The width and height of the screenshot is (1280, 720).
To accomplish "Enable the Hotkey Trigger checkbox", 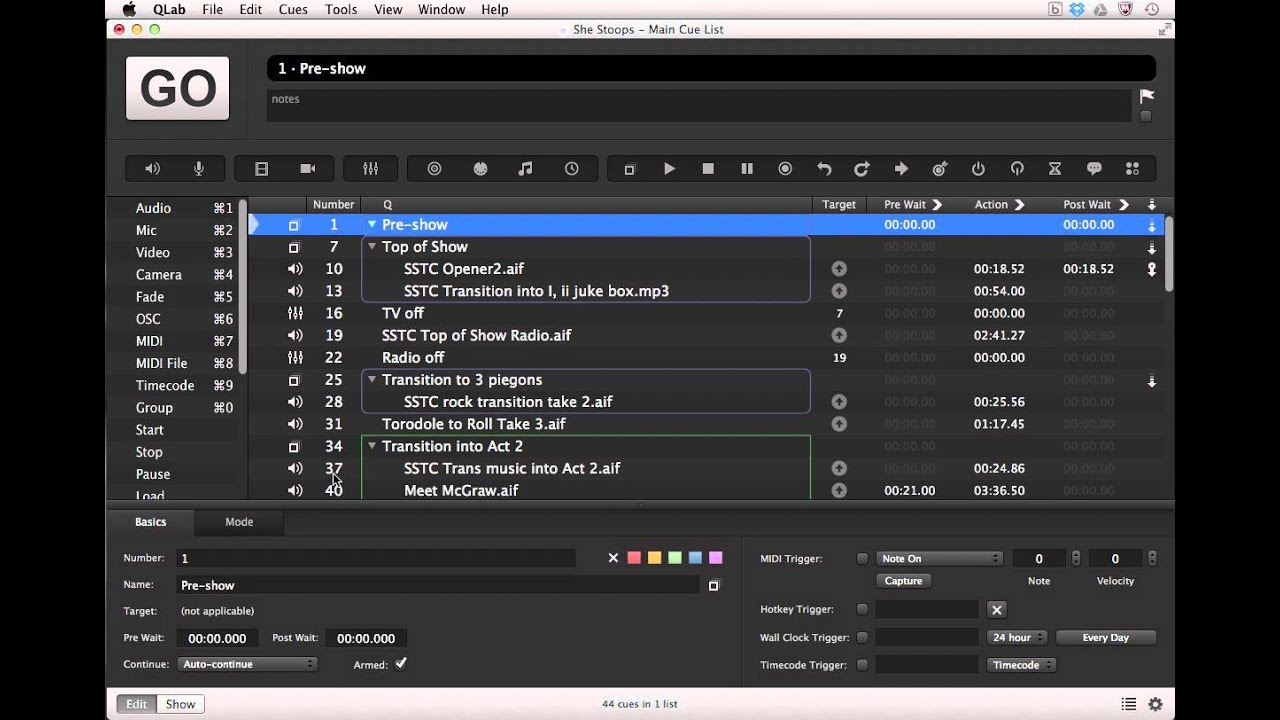I will 862,609.
